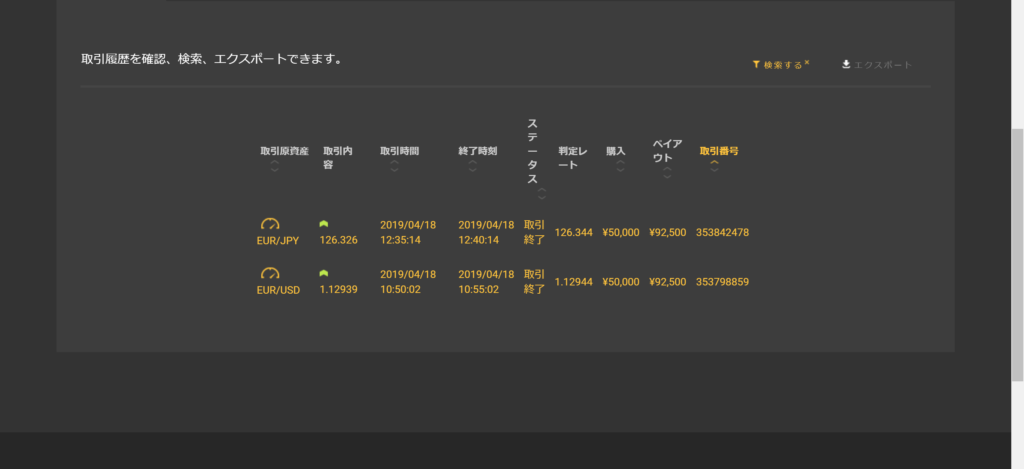Click end time 2019/04/18 12:40:14

click(486, 233)
